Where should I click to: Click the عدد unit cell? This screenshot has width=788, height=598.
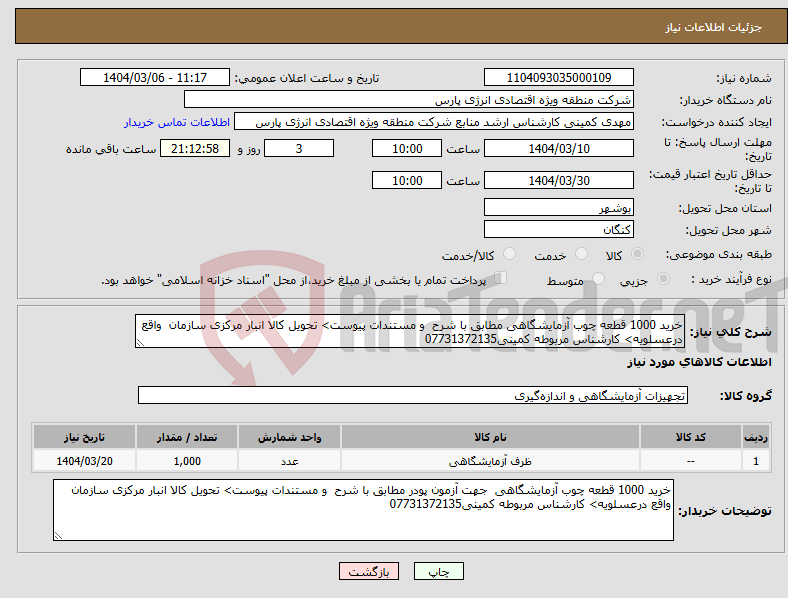(289, 461)
